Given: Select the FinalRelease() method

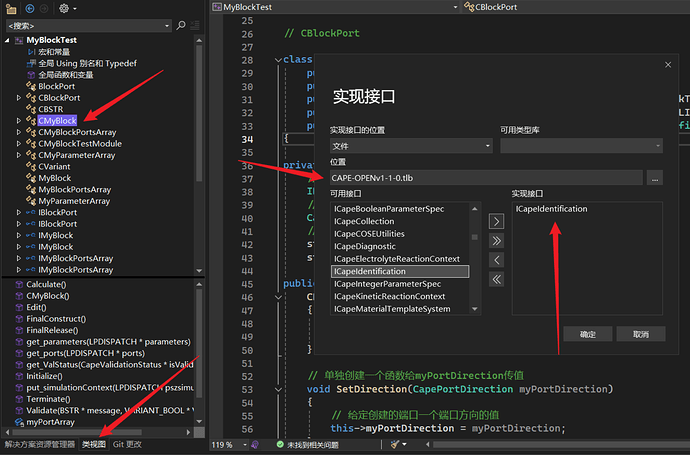Looking at the screenshot, I should tap(52, 330).
